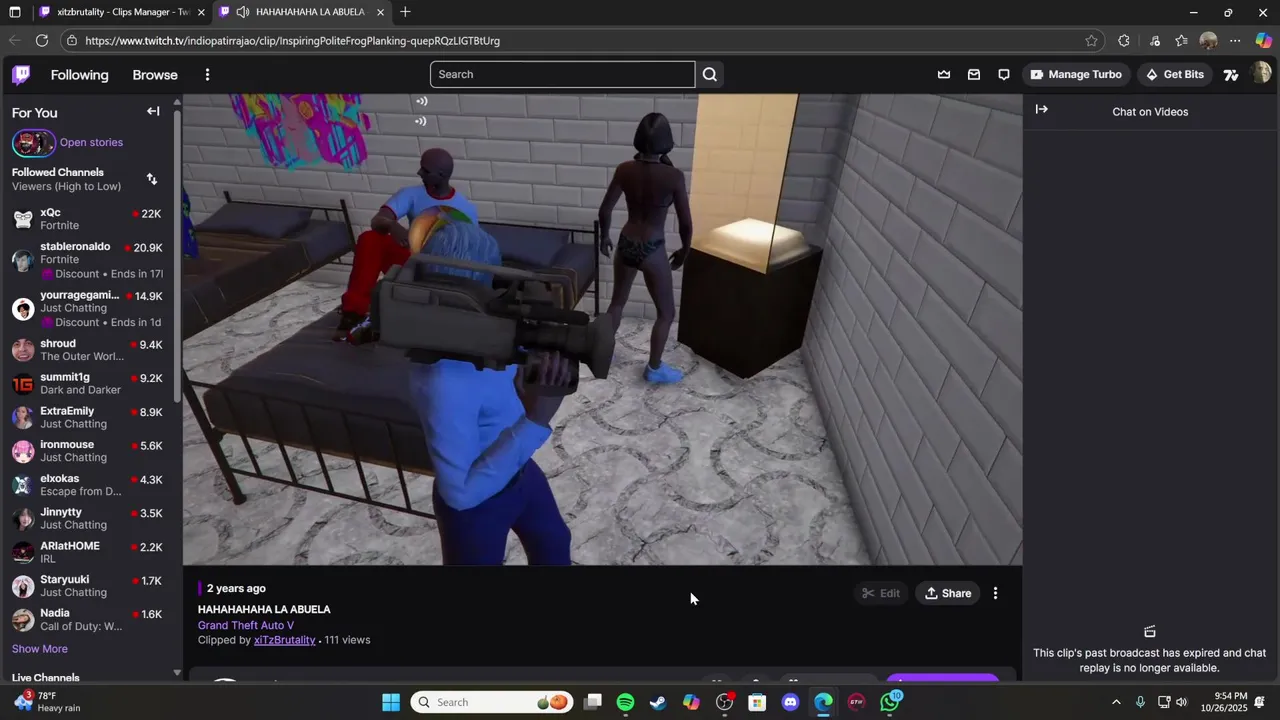Open Edge settings and more menu

tap(1235, 41)
